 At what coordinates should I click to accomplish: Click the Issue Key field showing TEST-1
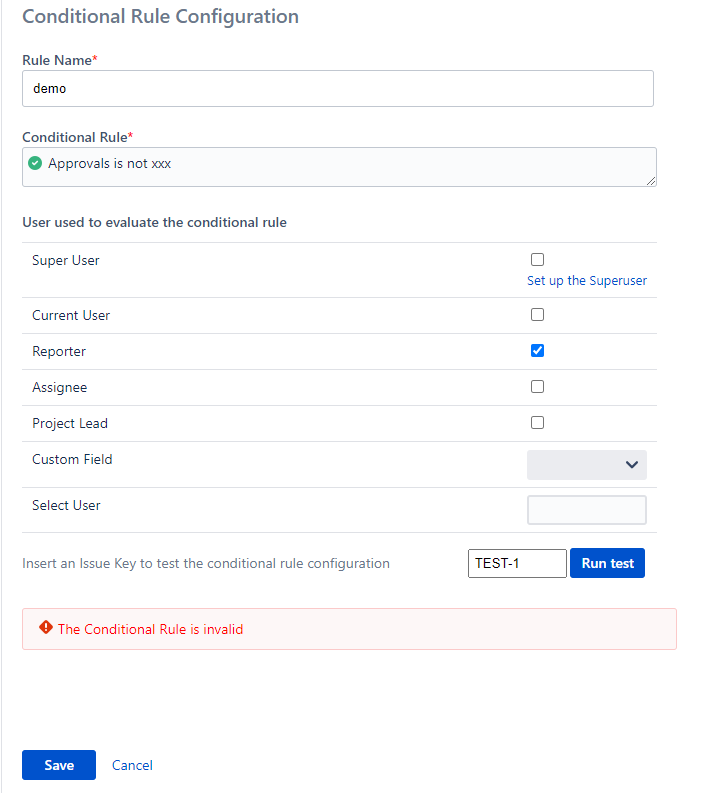pyautogui.click(x=516, y=563)
